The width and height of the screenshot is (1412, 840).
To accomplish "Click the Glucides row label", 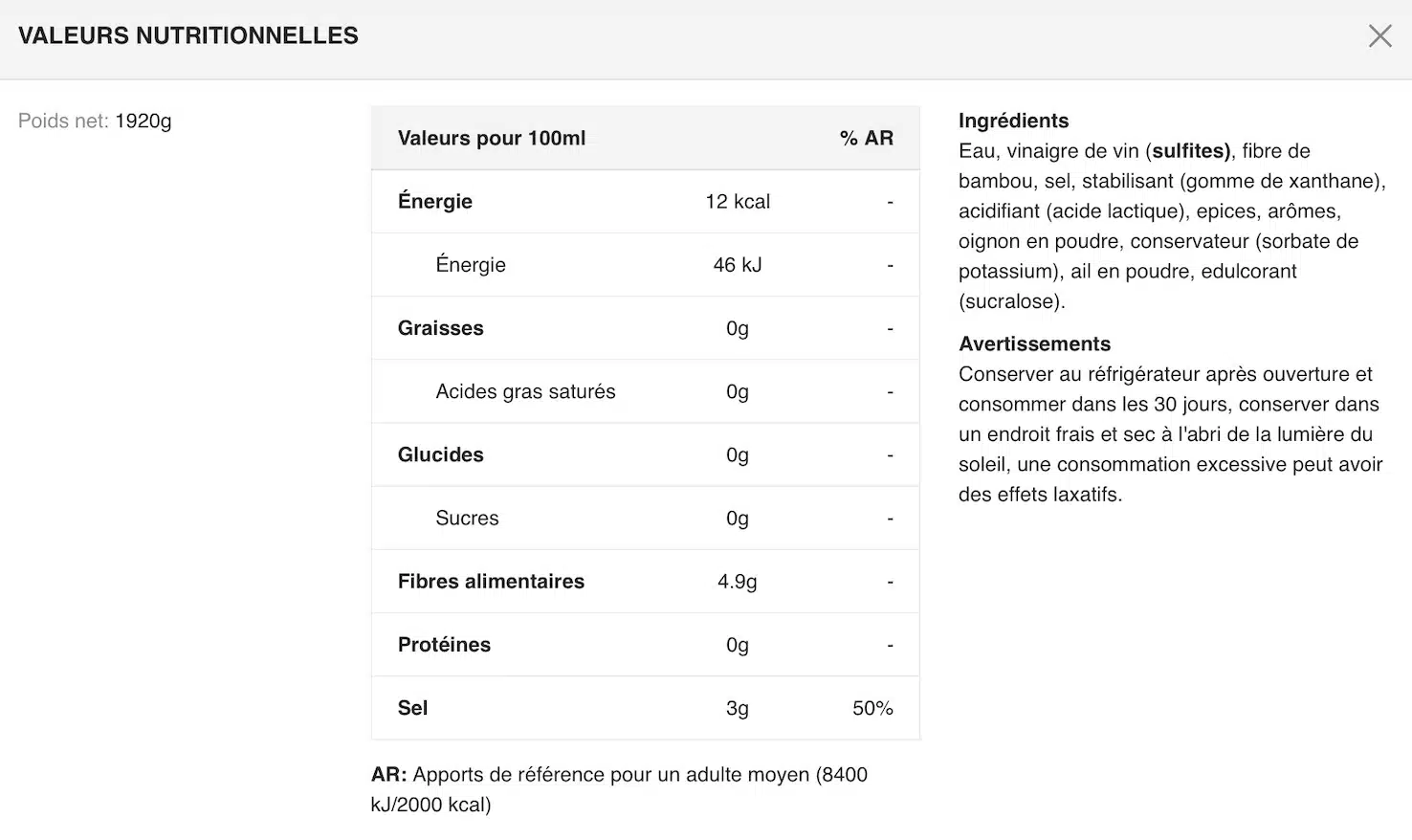I will pos(441,454).
